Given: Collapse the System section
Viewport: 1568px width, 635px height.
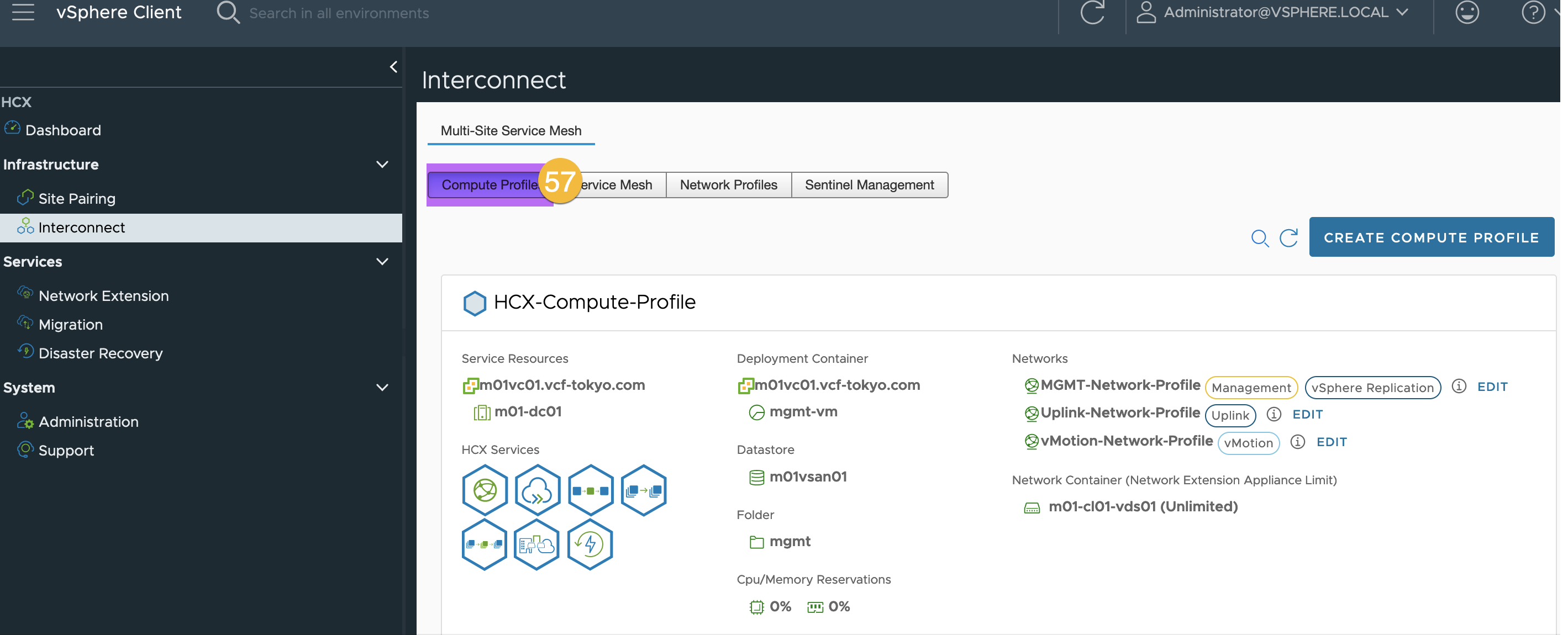Looking at the screenshot, I should [x=382, y=388].
